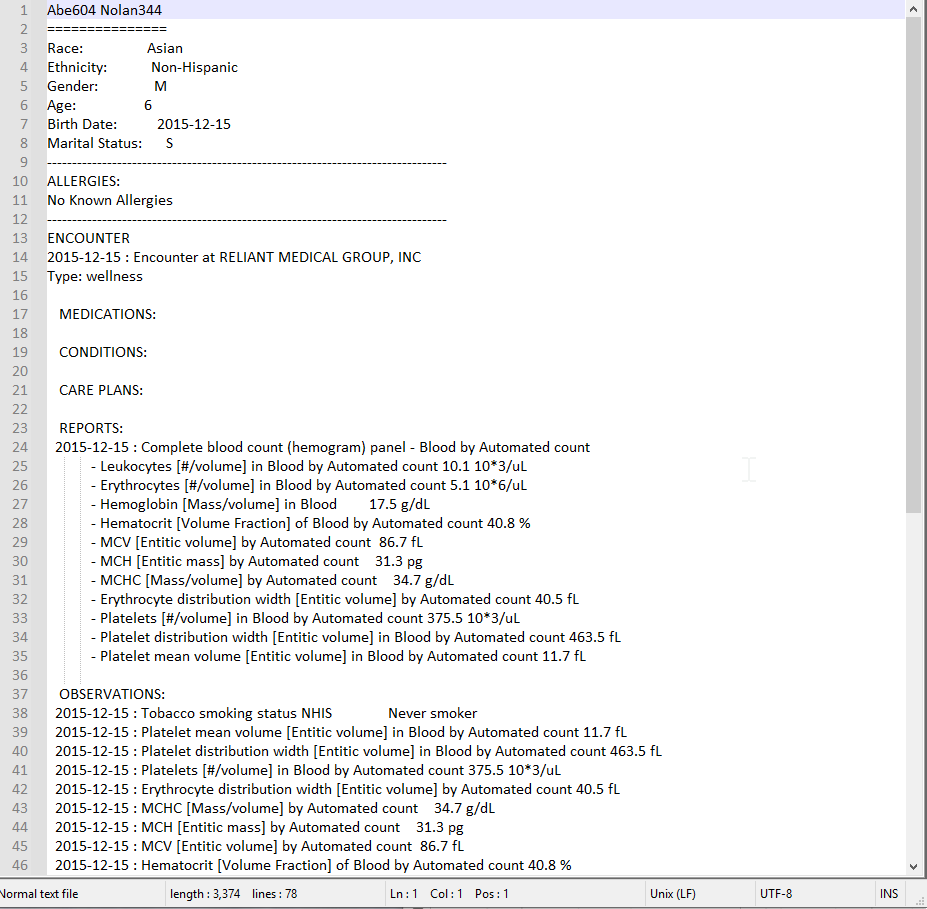Click the CARE PLANS: heading text

(x=100, y=390)
